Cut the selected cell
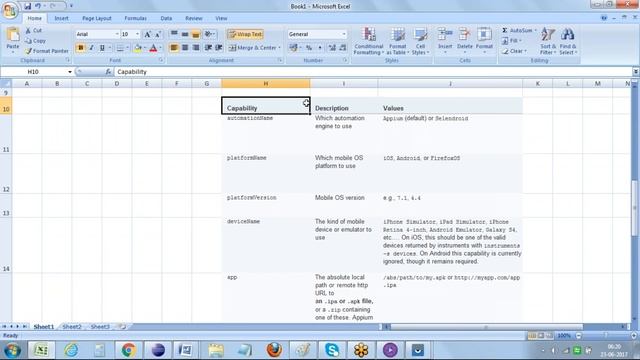This screenshot has width=640, height=360. coord(33,31)
